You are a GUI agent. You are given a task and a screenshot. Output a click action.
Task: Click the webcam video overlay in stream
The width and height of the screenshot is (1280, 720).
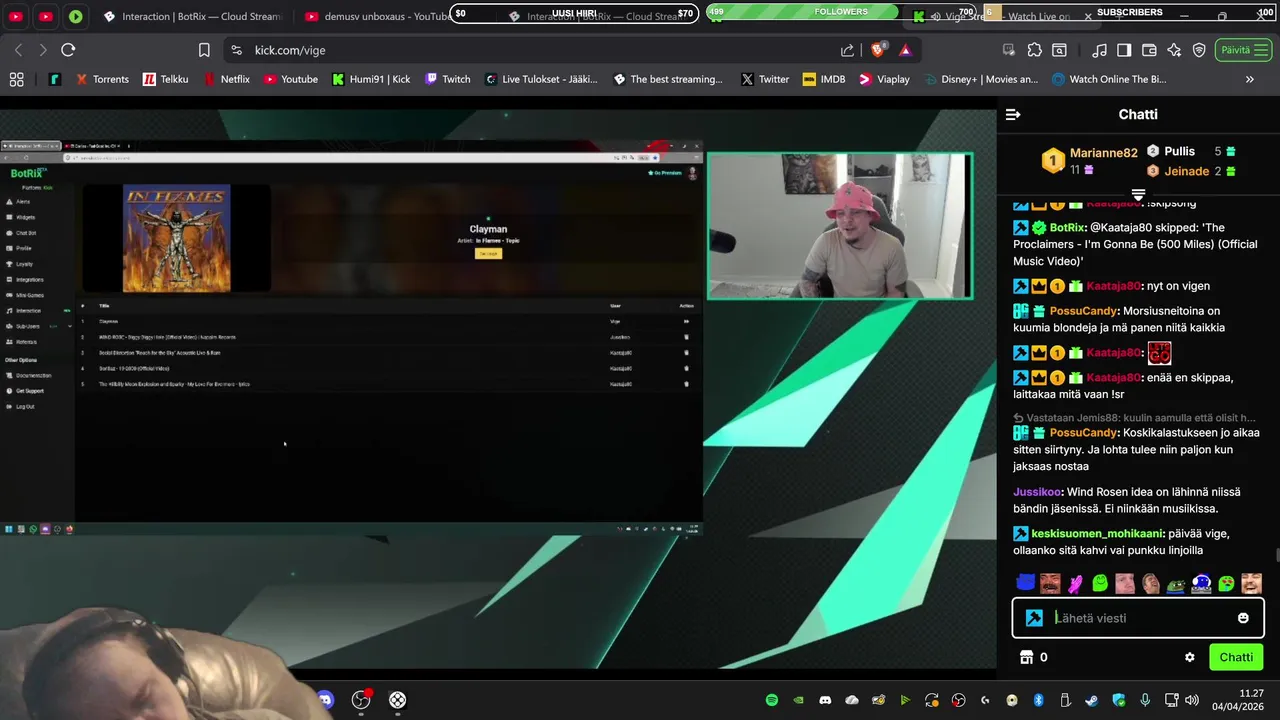tap(840, 226)
